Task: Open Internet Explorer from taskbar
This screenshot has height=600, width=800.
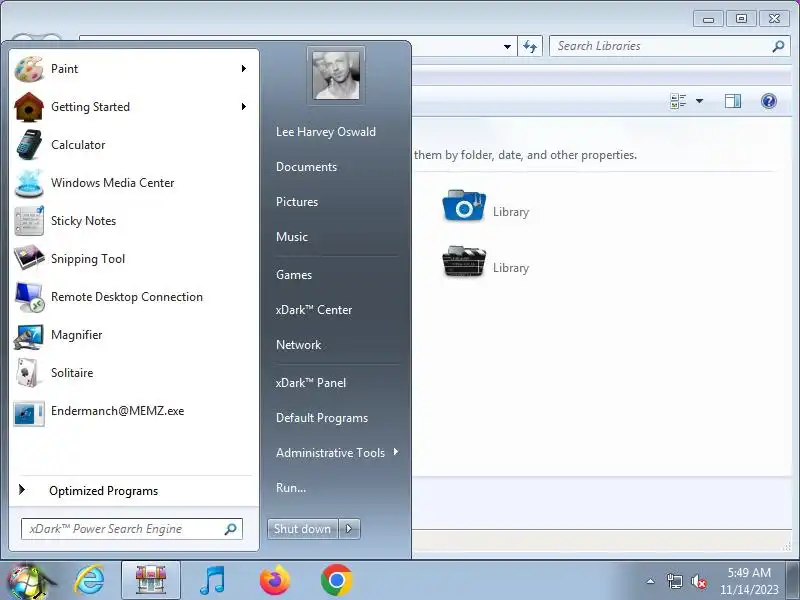Action: 89,581
